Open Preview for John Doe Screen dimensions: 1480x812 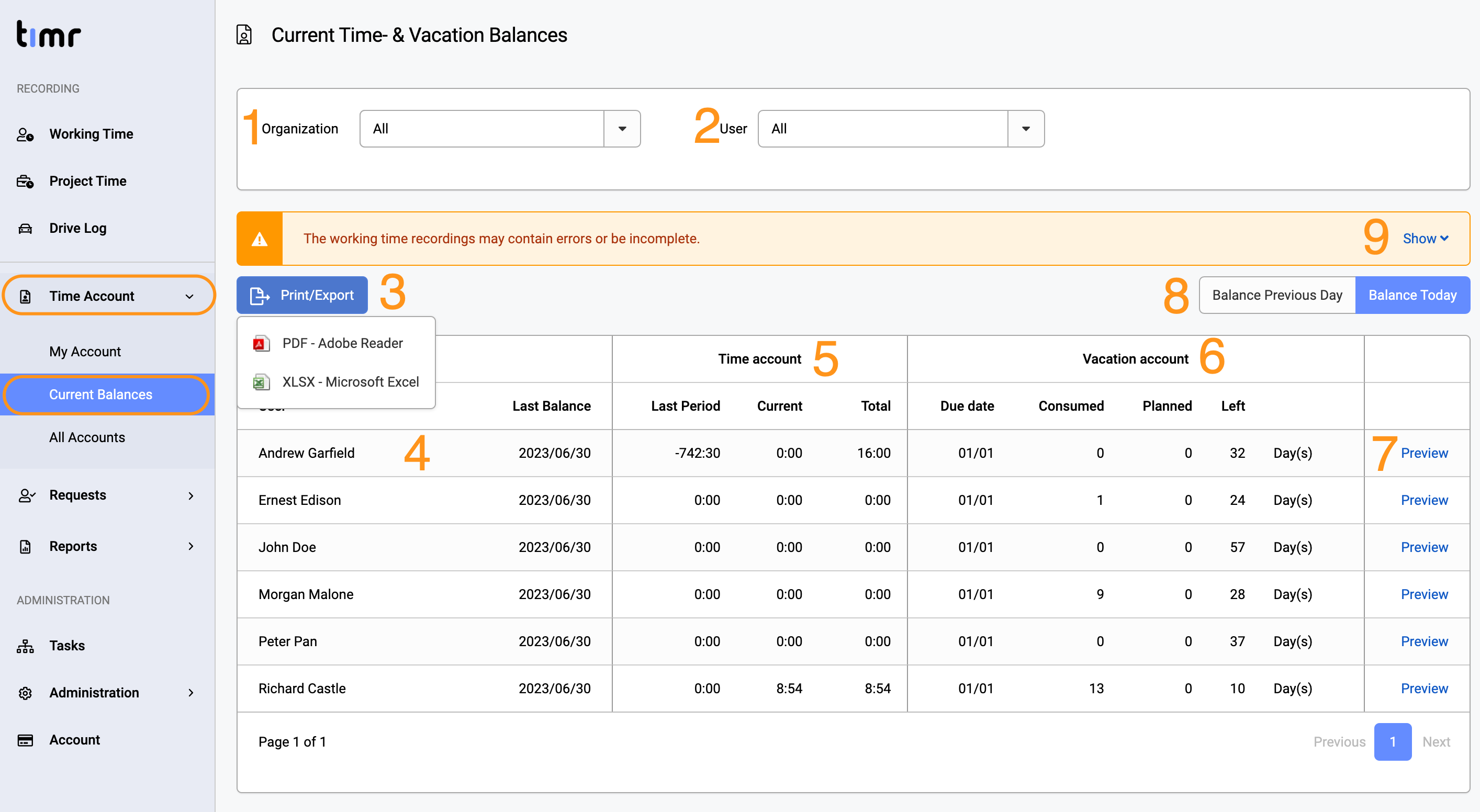click(1425, 548)
